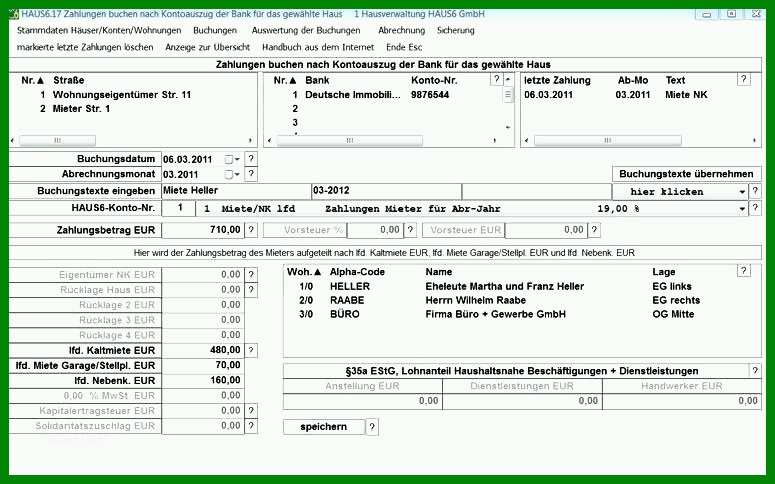Open the Sicherung menu

point(456,30)
